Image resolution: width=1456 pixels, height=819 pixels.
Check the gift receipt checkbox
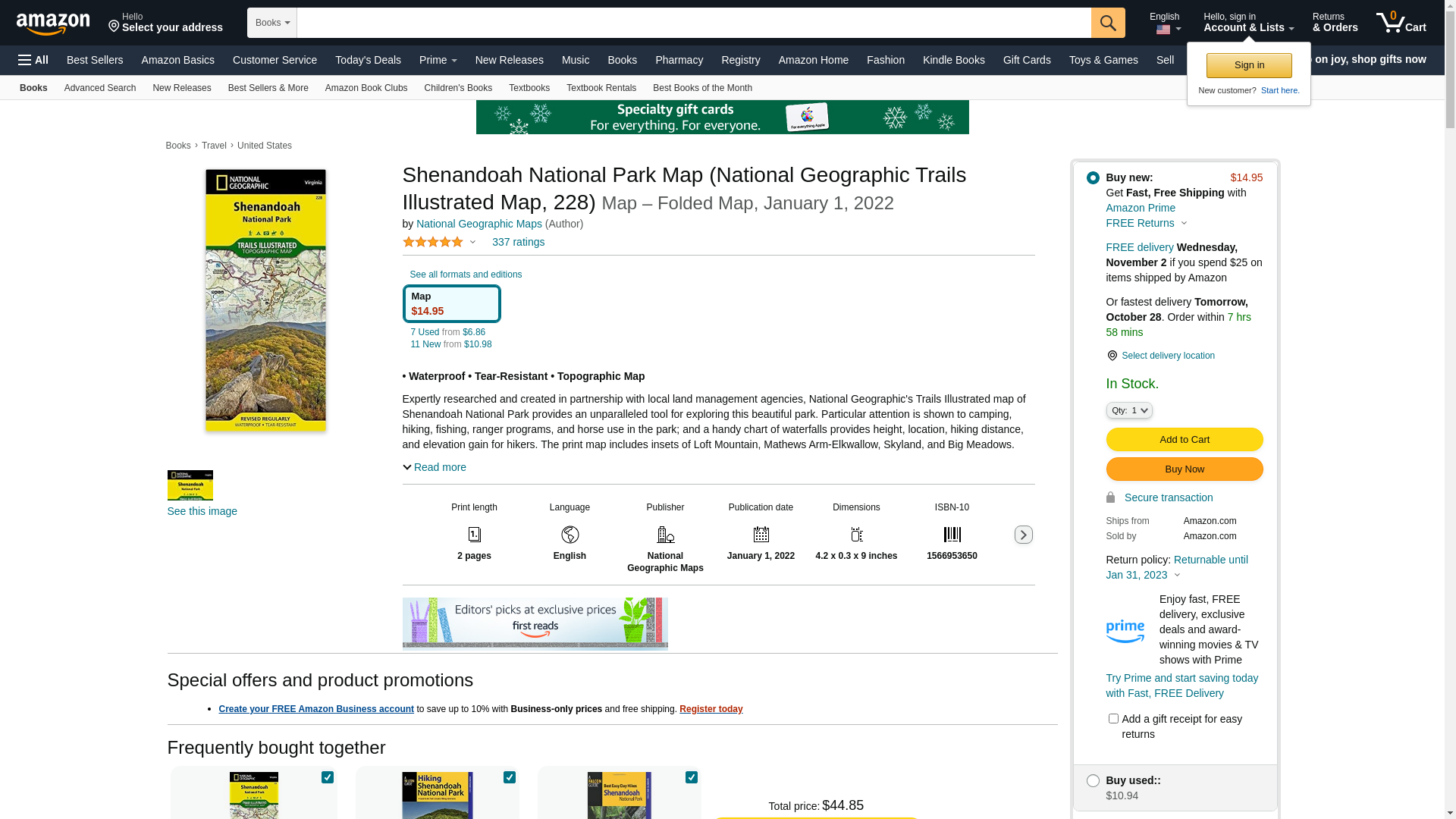pyautogui.click(x=1113, y=718)
